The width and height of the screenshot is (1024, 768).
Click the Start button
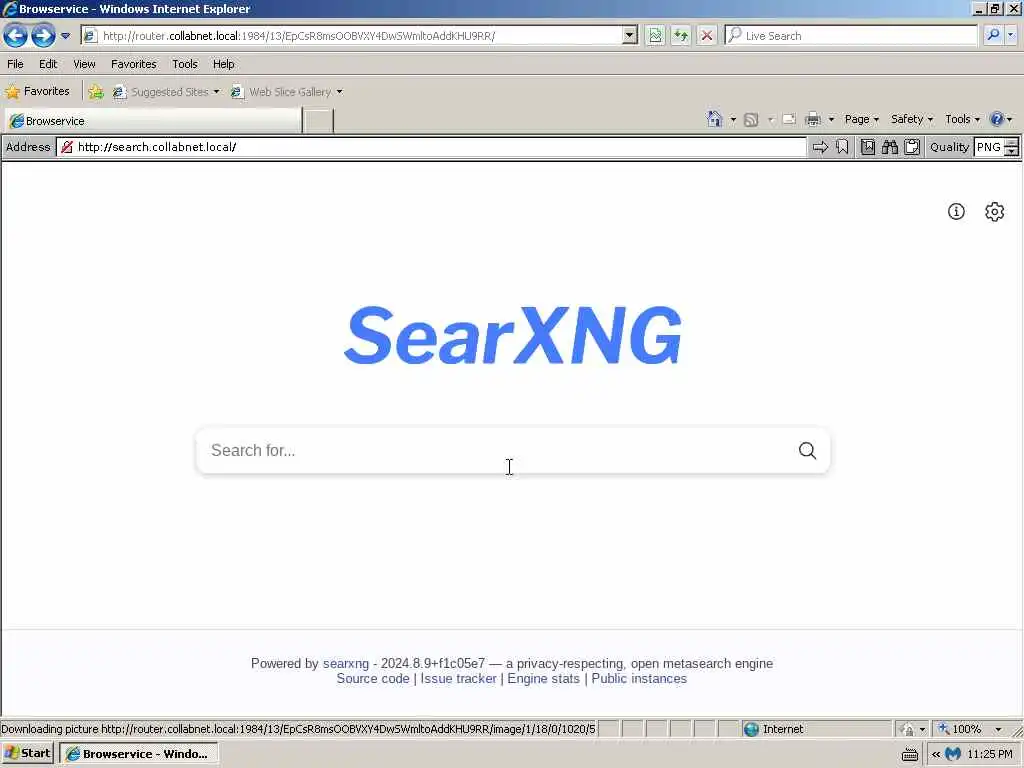click(x=28, y=754)
